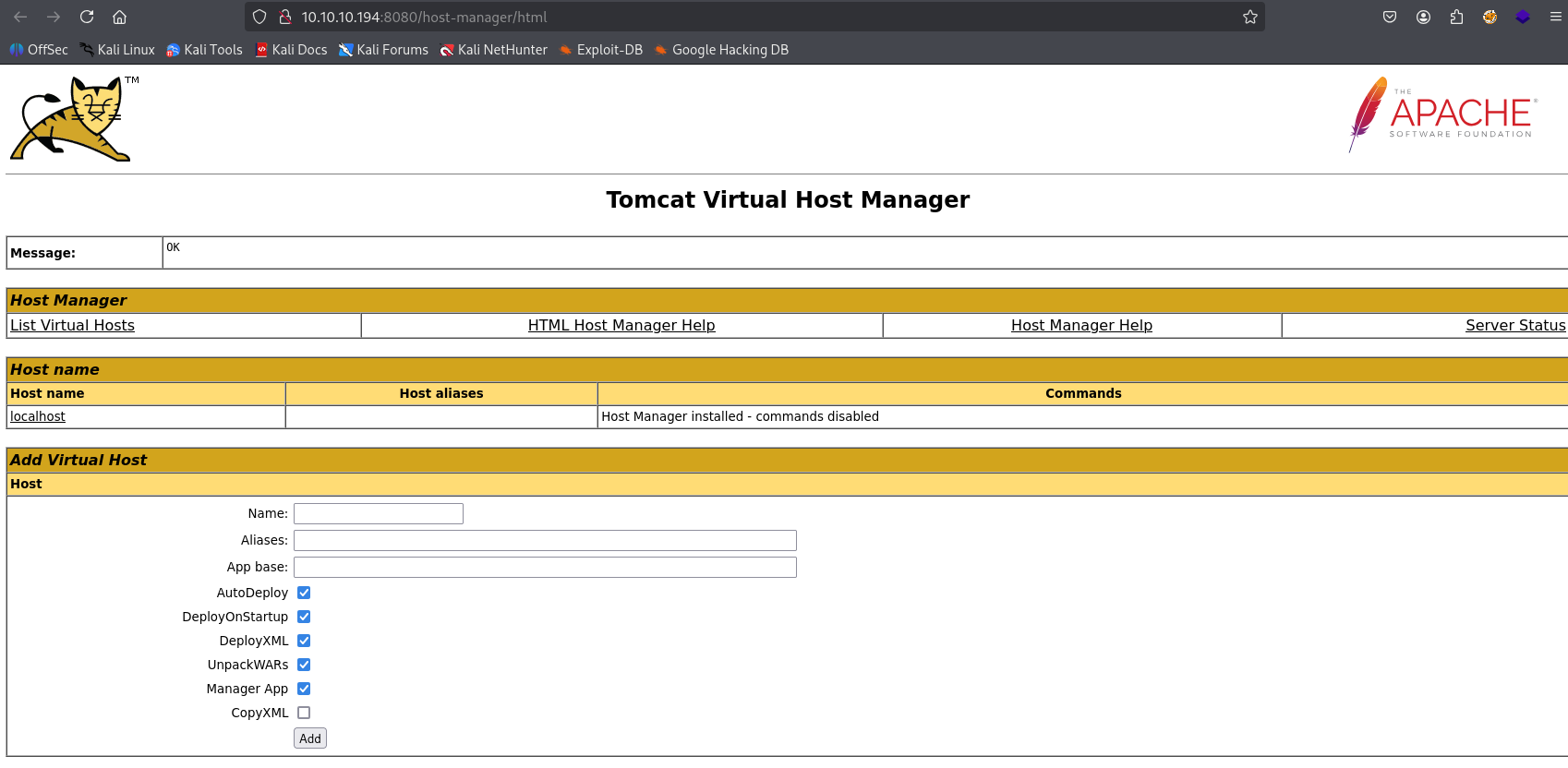Uncheck the DeployXML checkbox
The image size is (1568, 768).
(x=304, y=641)
